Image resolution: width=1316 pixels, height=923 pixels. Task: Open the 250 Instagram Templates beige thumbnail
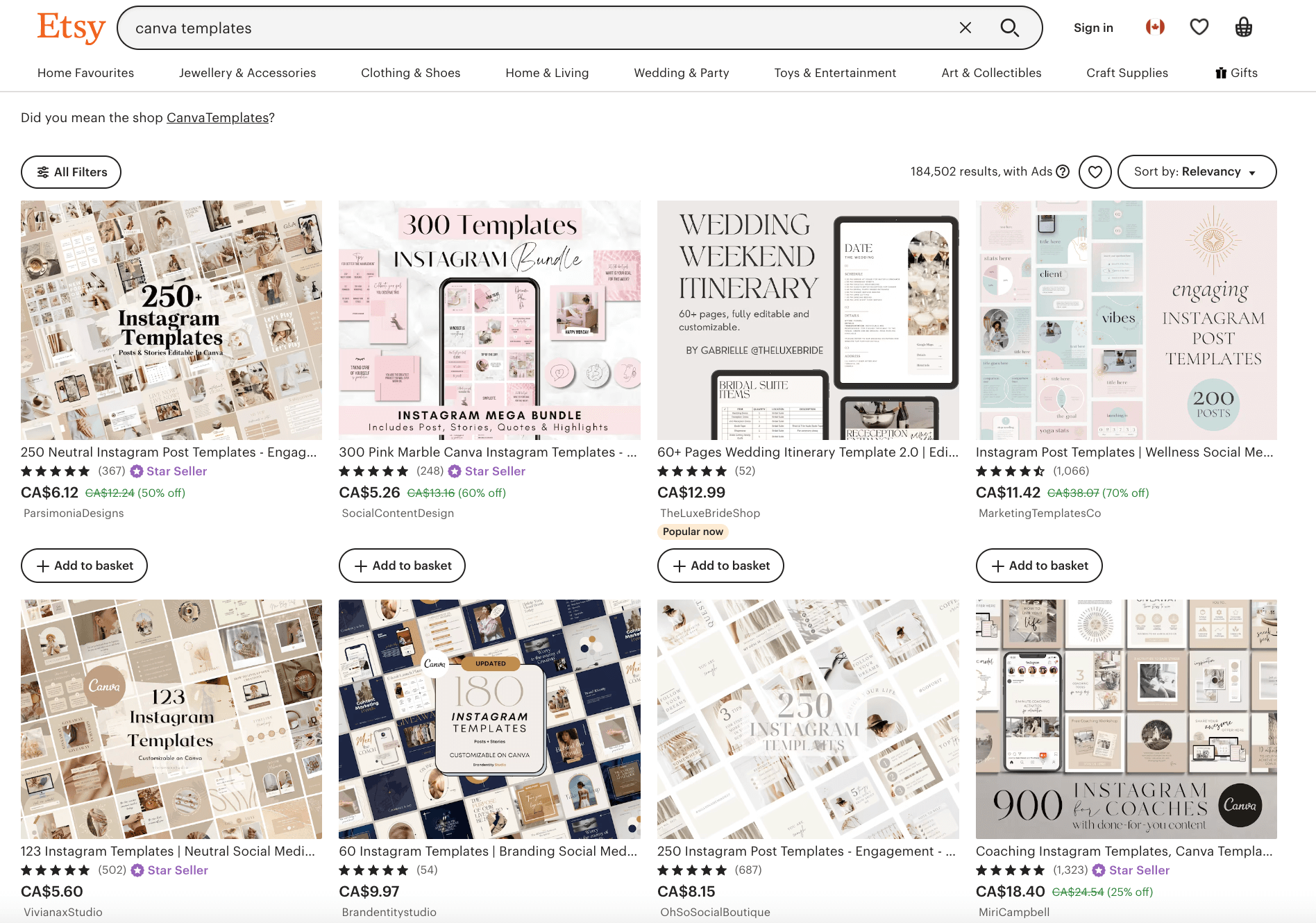[808, 719]
